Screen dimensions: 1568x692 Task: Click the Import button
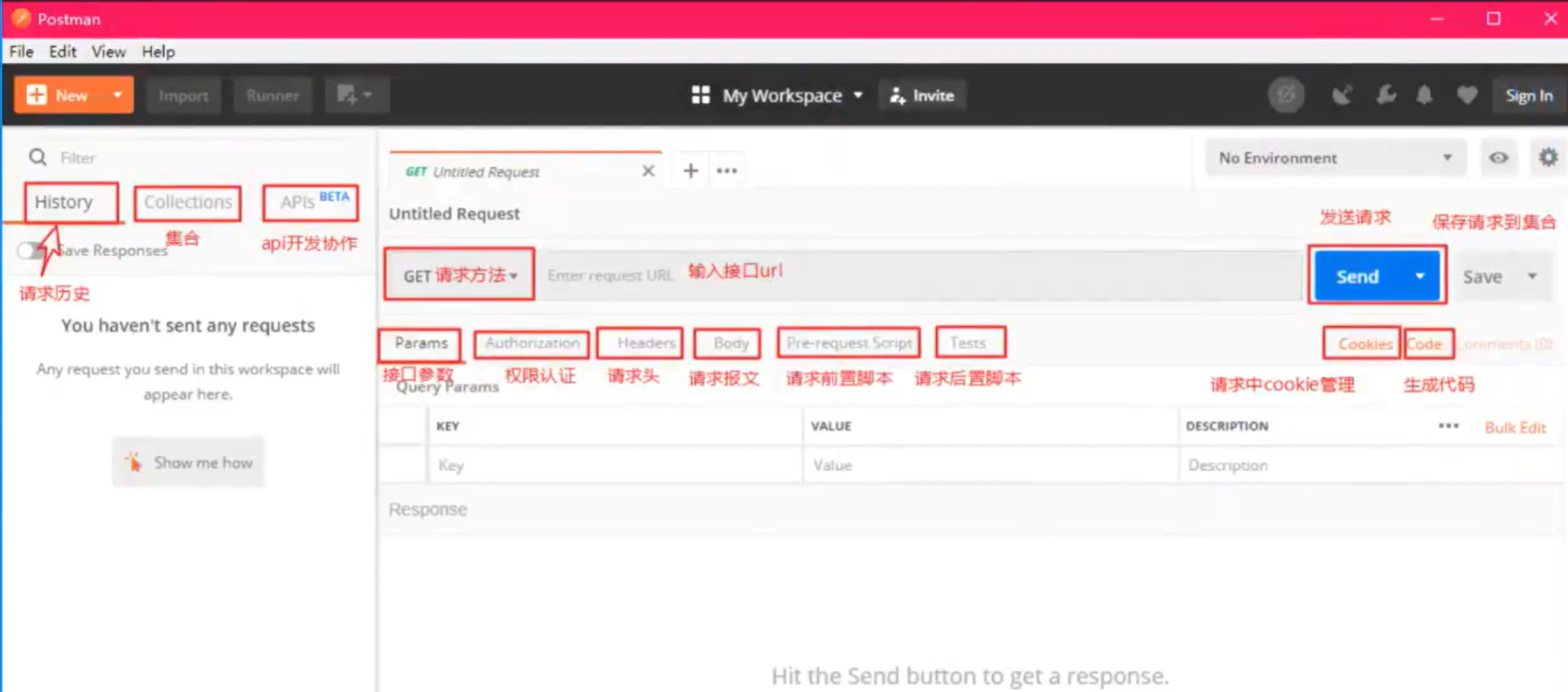pyautogui.click(x=184, y=95)
